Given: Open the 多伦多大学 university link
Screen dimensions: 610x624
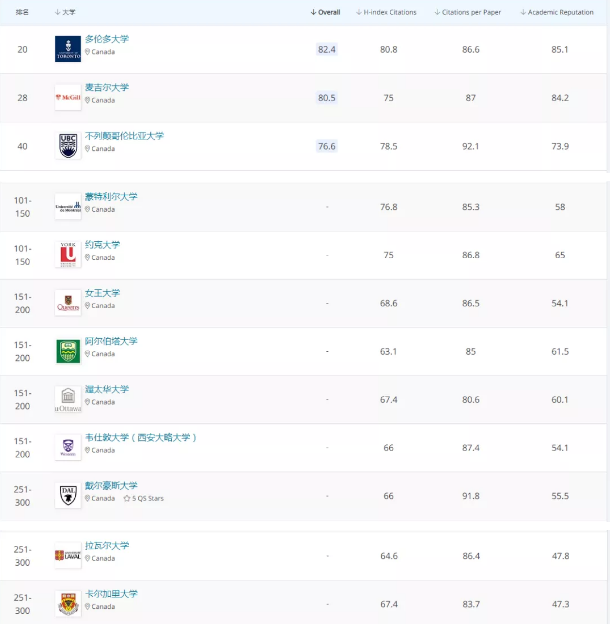Looking at the screenshot, I should coord(107,39).
